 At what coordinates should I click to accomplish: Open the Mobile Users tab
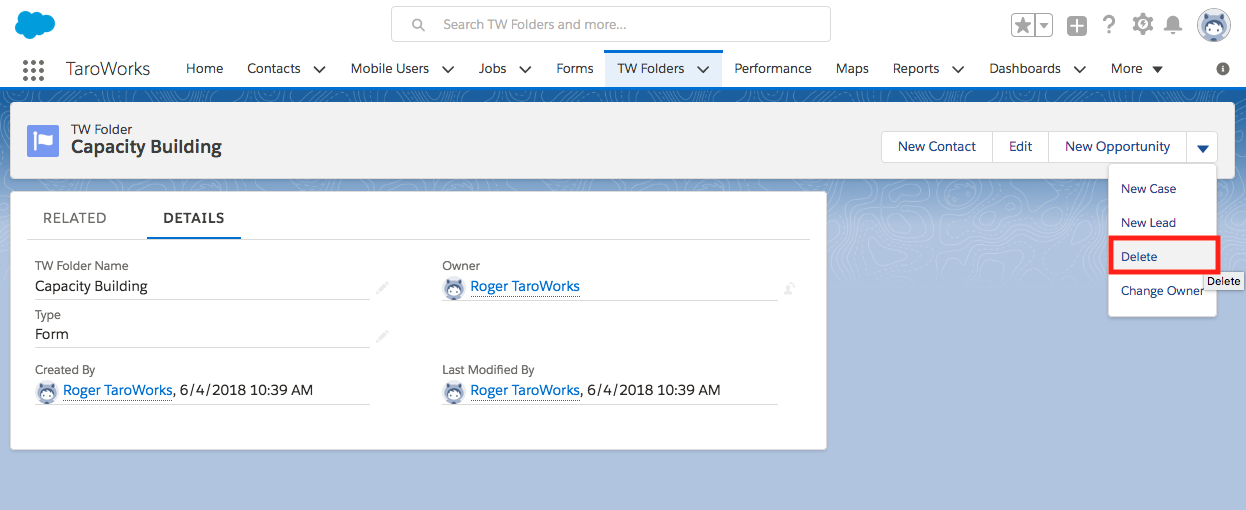(x=390, y=68)
